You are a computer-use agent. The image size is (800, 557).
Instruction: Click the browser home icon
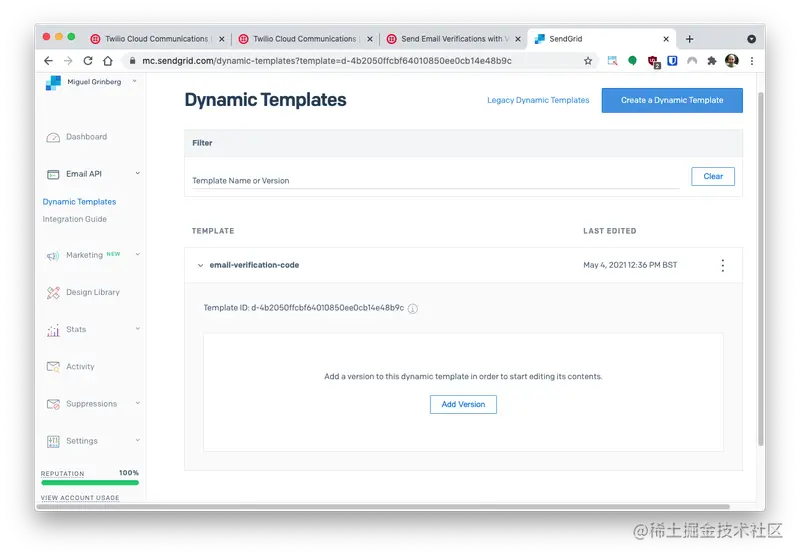(108, 61)
